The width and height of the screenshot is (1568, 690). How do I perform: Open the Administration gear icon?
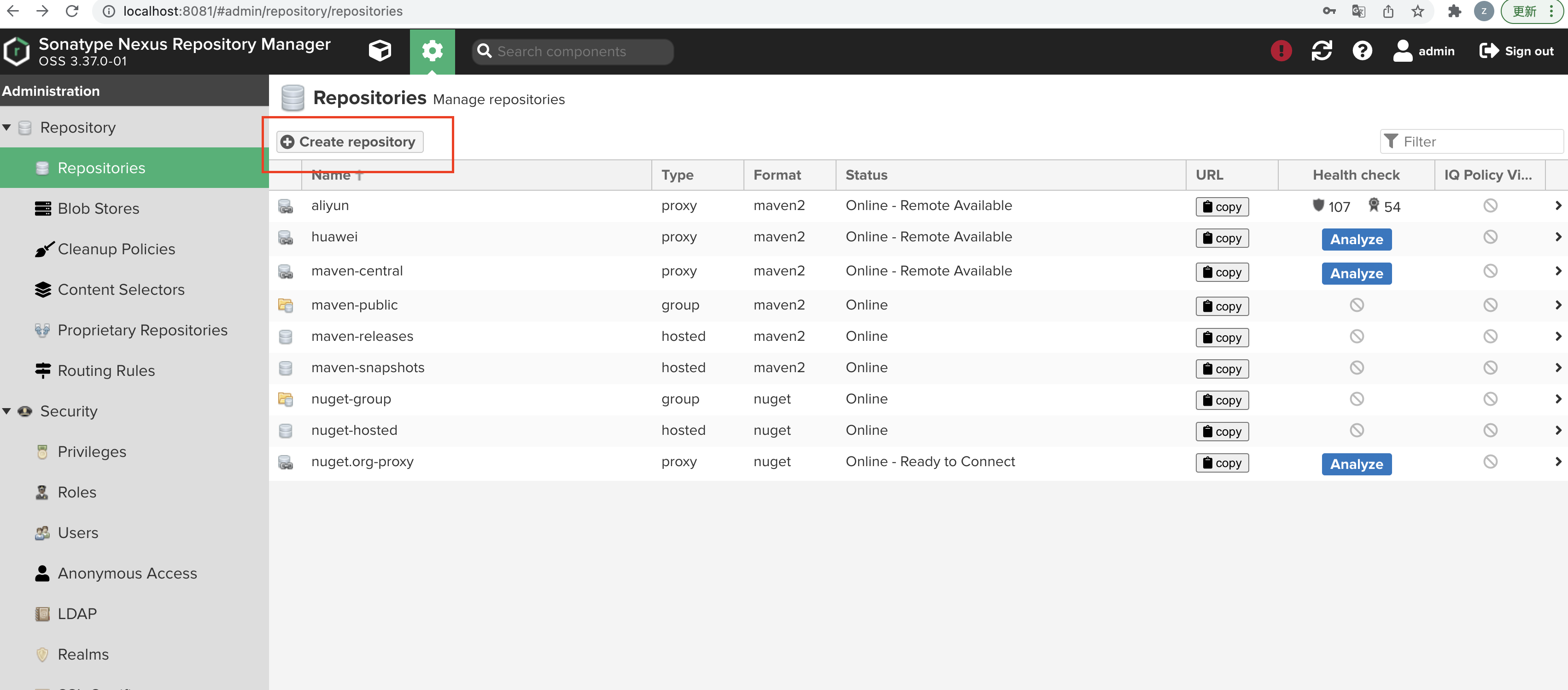[432, 51]
